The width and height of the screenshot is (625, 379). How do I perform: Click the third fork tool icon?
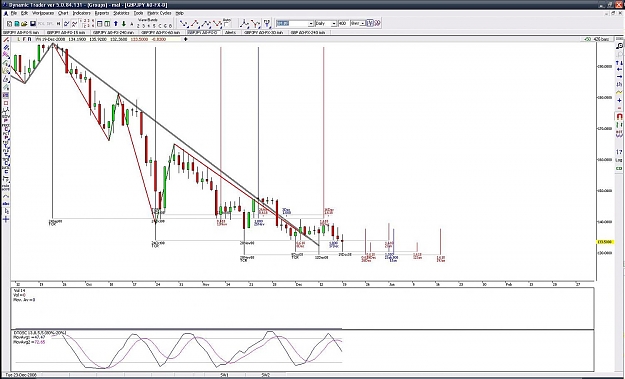coord(267,24)
